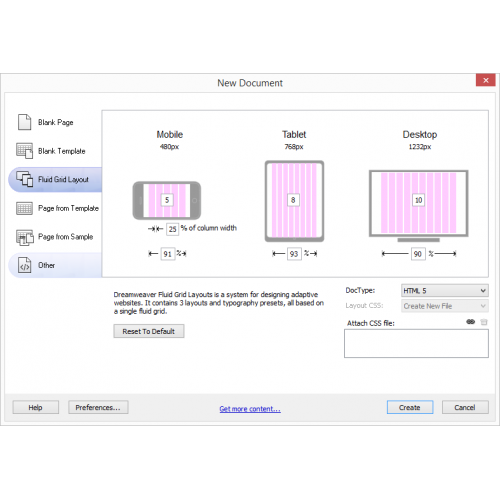Click the Create button
This screenshot has height=500, width=500.
click(410, 407)
